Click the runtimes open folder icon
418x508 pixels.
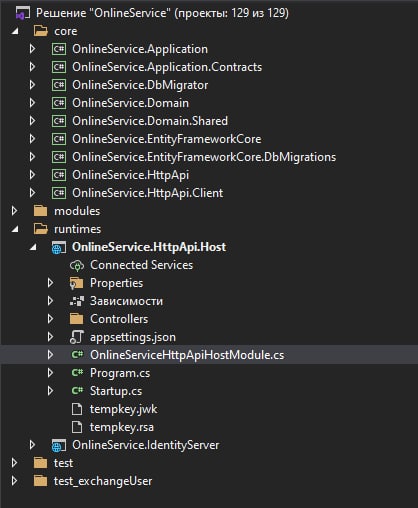[x=41, y=229]
